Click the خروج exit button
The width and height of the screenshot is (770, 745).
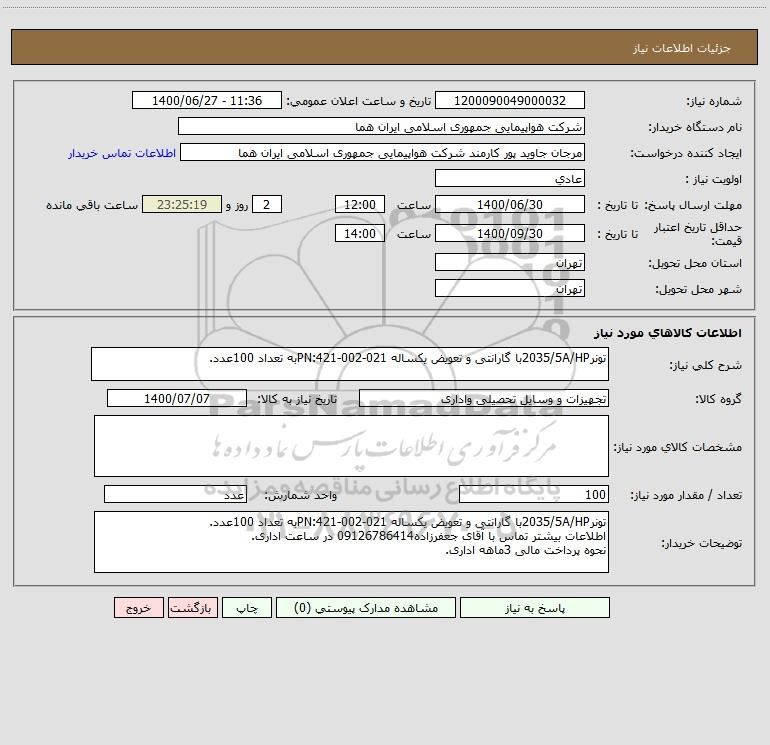138,607
